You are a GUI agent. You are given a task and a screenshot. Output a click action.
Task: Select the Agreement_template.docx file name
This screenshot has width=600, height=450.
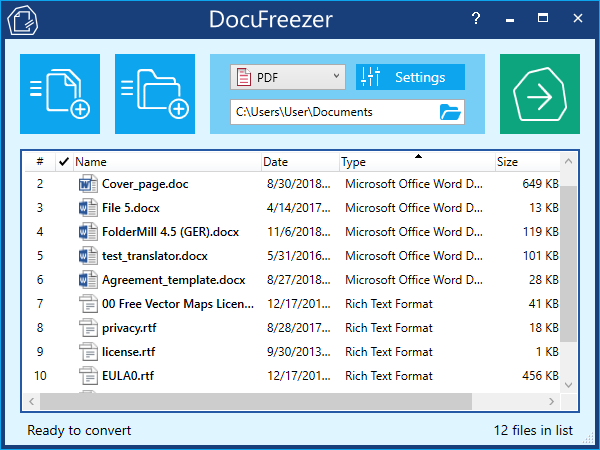click(173, 280)
